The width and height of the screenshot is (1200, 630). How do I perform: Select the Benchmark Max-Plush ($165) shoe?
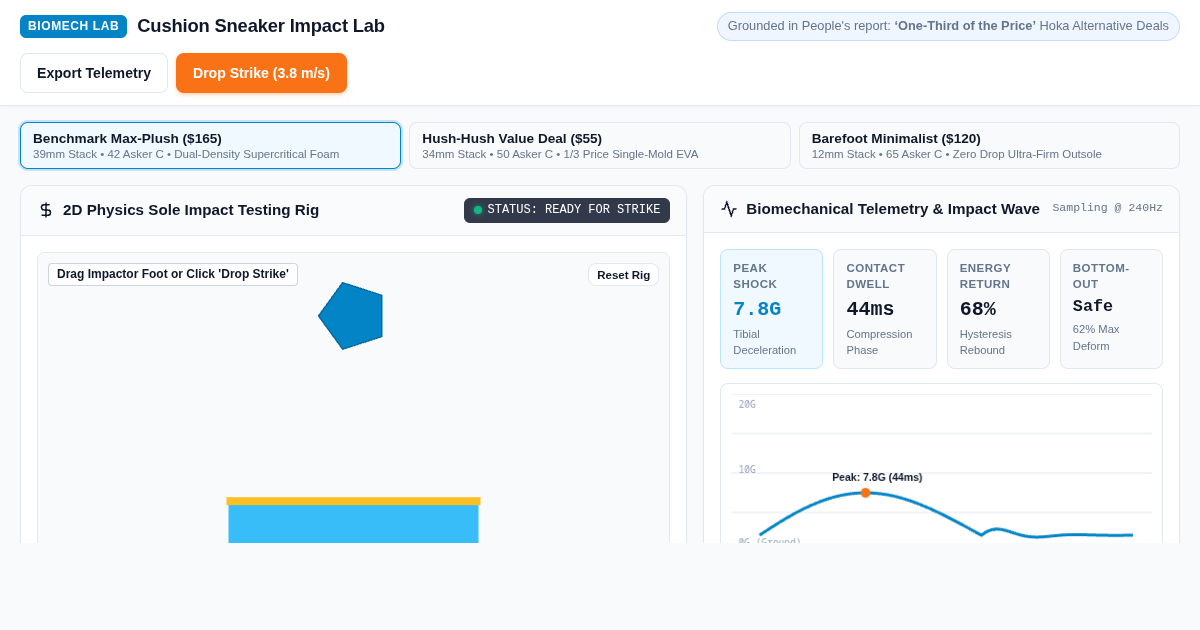tap(210, 146)
